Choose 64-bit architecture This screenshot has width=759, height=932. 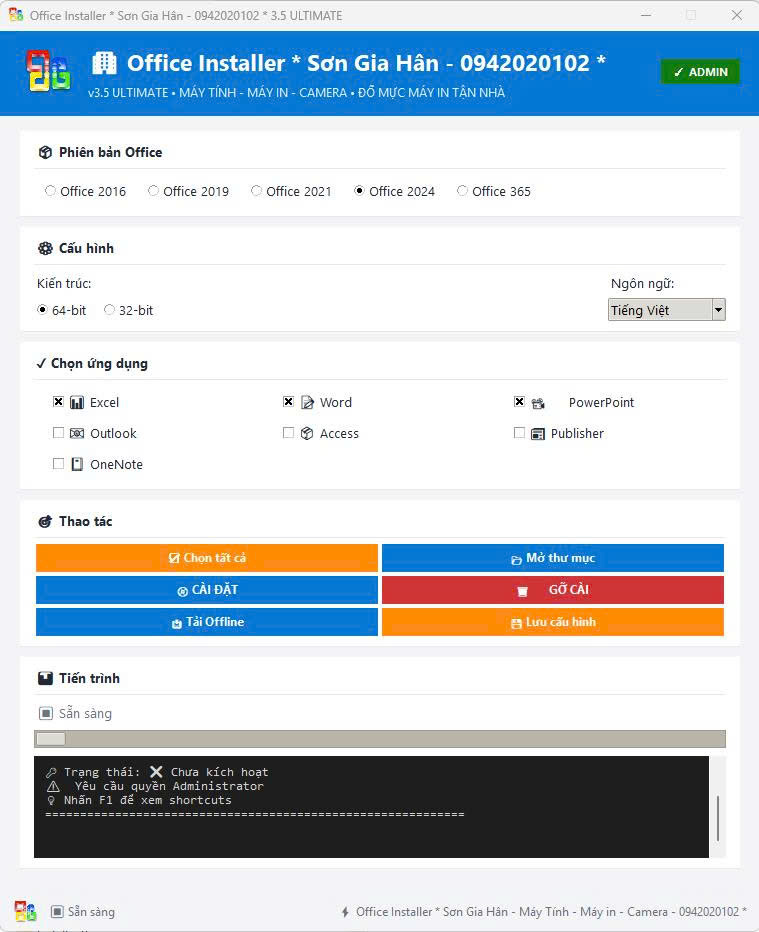click(42, 310)
